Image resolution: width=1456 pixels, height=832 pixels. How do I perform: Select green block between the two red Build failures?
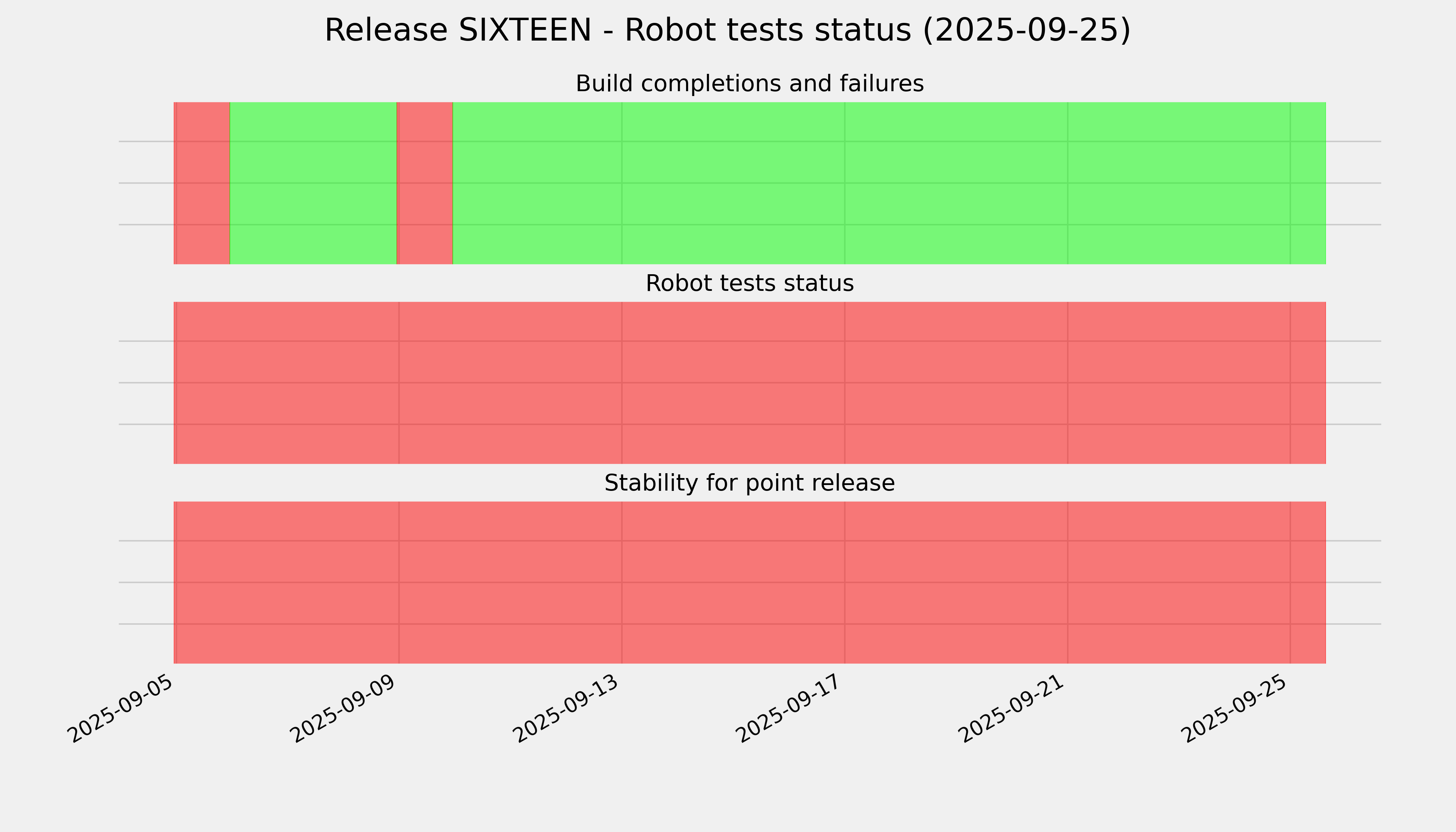pos(313,183)
